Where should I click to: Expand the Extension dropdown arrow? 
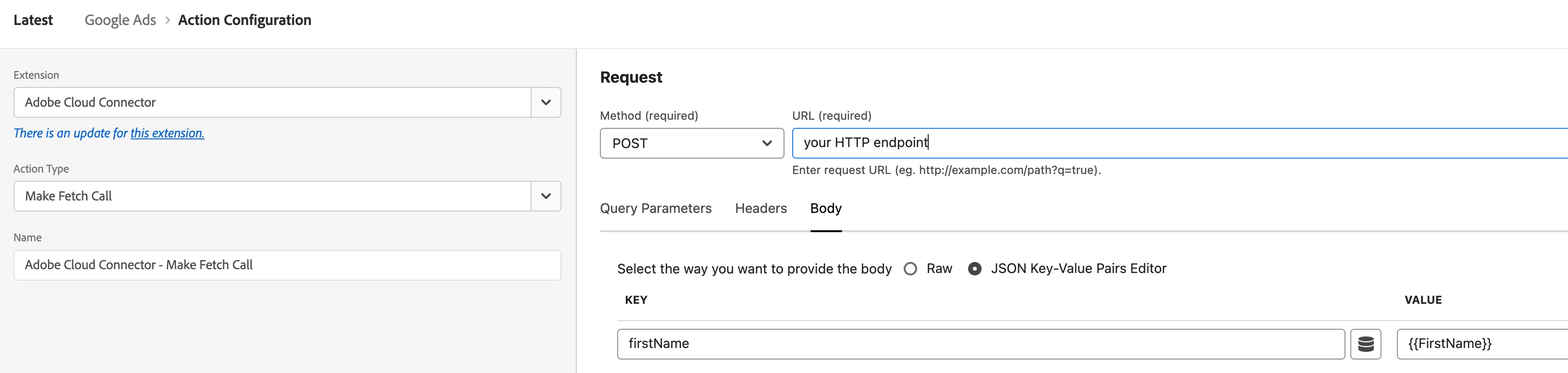(x=546, y=102)
